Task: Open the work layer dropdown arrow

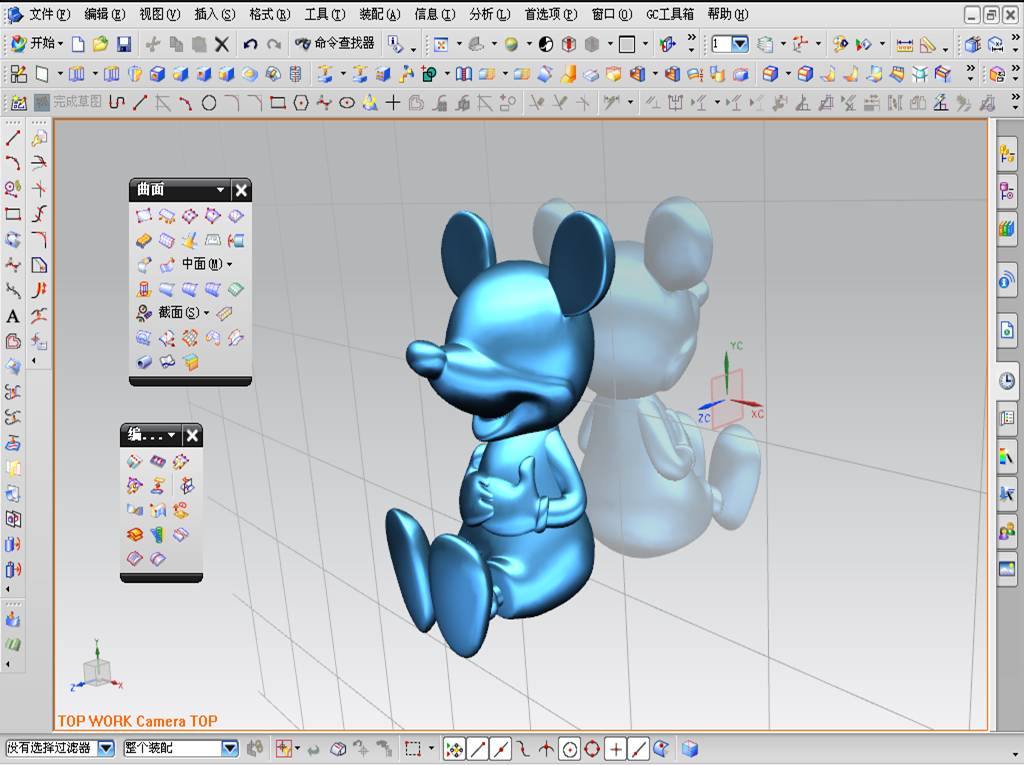Action: (x=740, y=44)
